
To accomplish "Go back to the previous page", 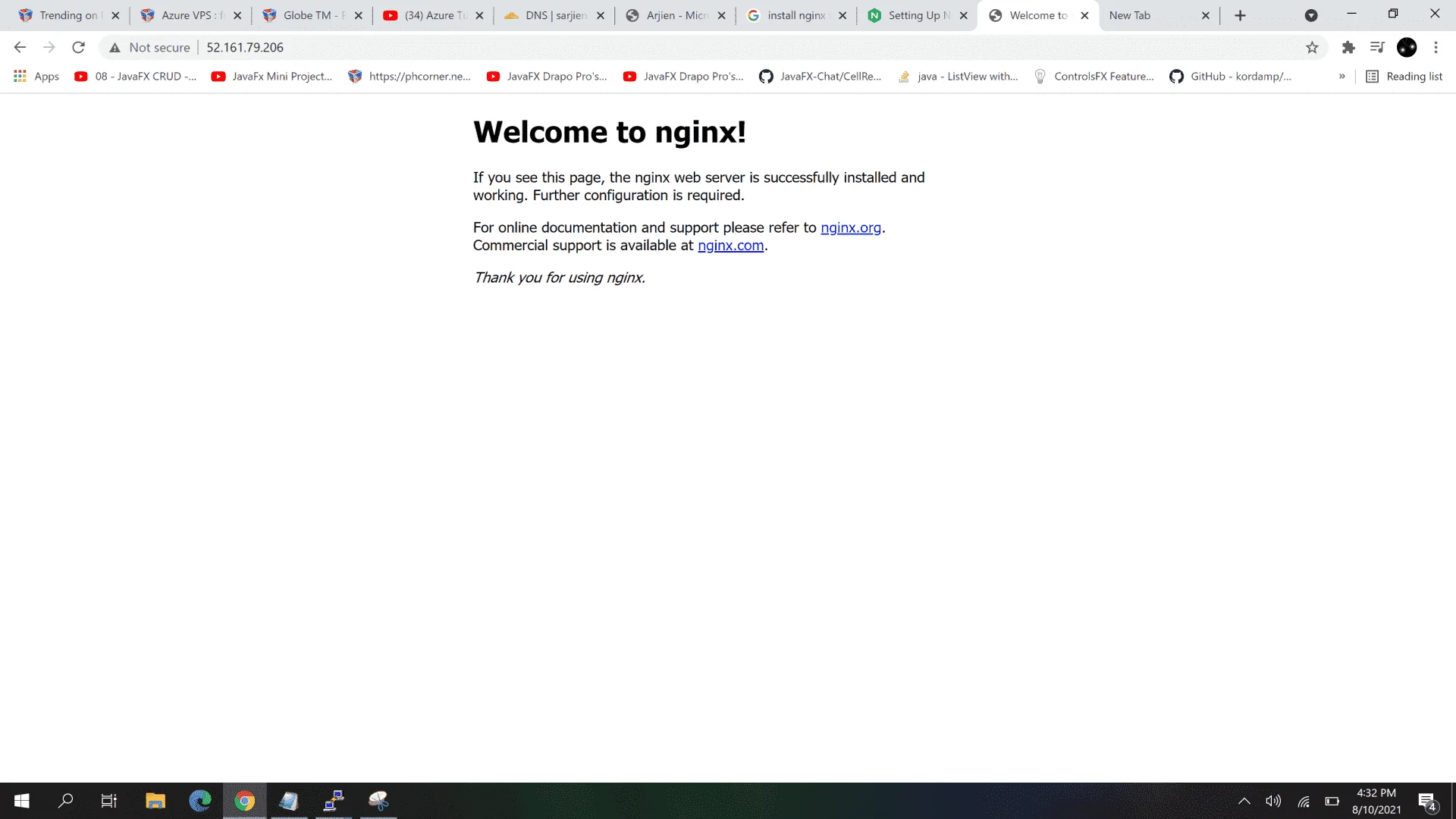I will [20, 47].
